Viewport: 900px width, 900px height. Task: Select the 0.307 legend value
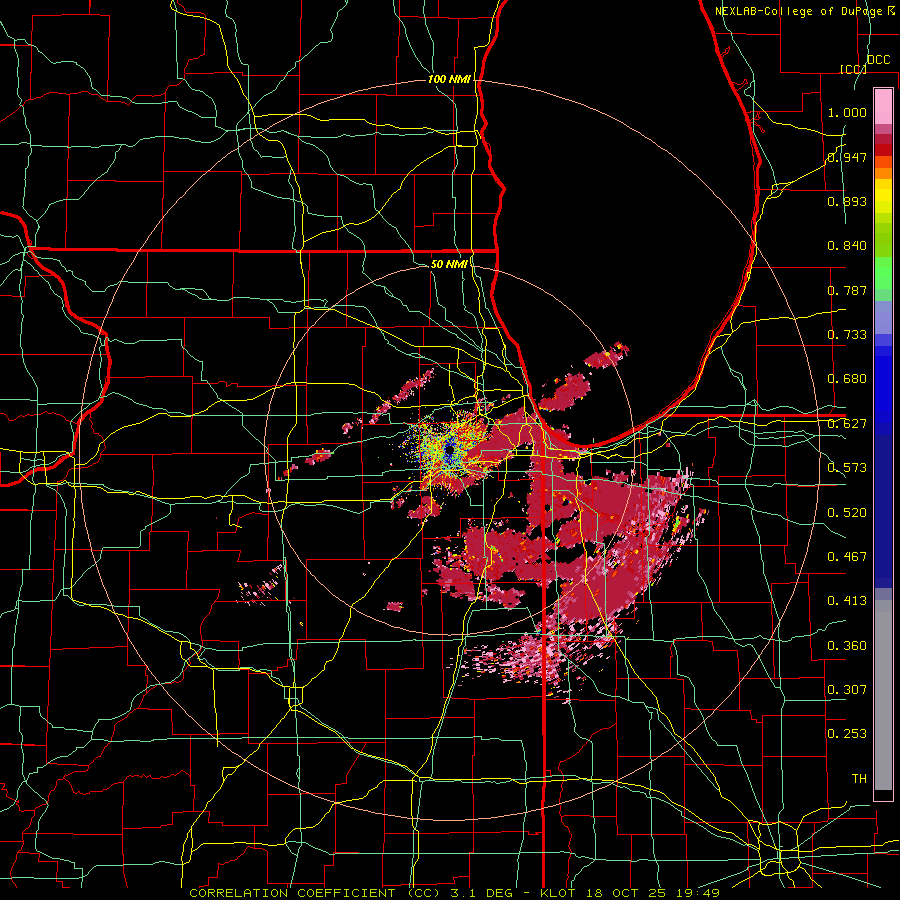click(847, 690)
